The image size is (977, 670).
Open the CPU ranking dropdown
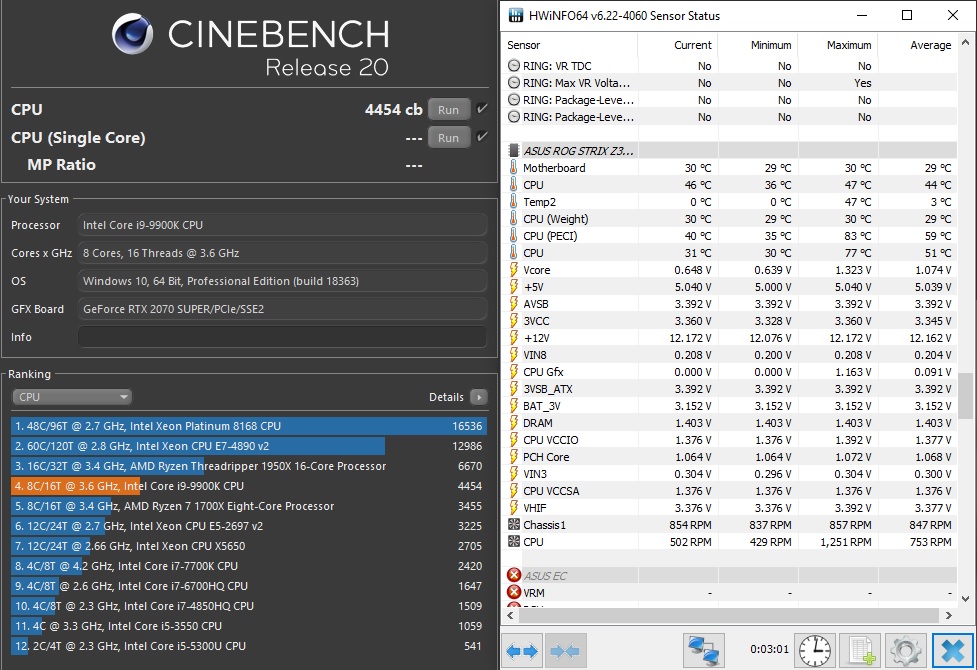pyautogui.click(x=72, y=397)
